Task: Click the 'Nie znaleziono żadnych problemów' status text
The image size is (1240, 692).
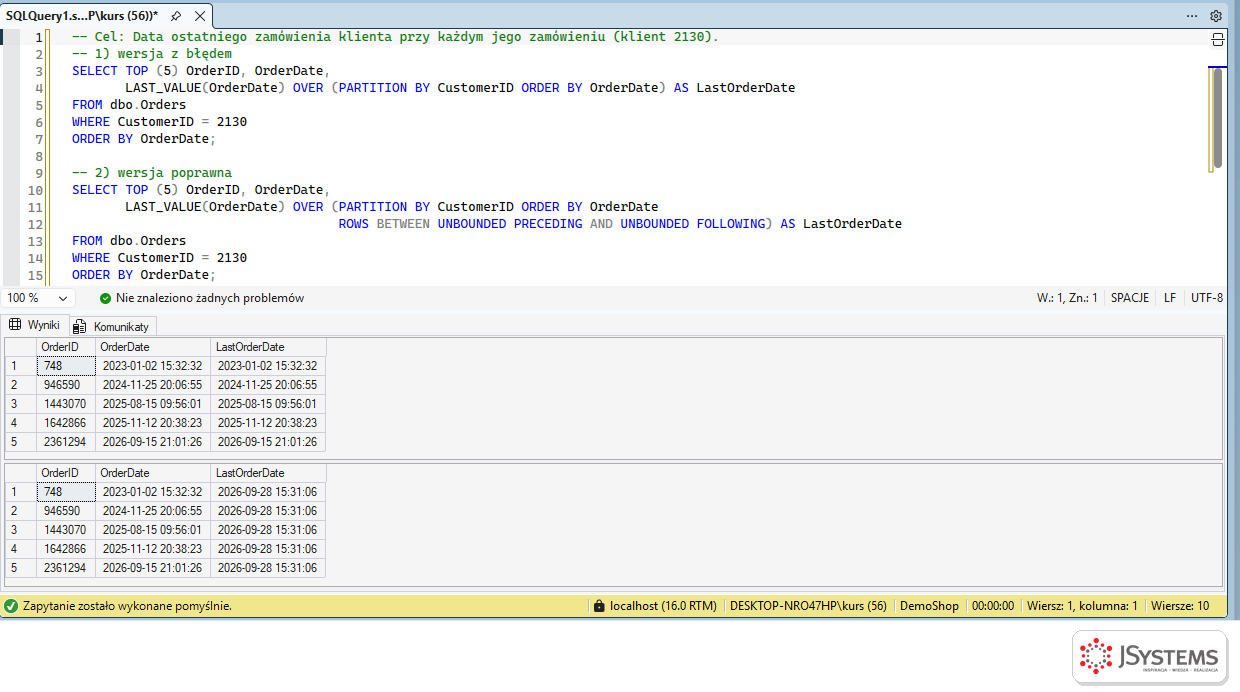Action: coord(210,298)
